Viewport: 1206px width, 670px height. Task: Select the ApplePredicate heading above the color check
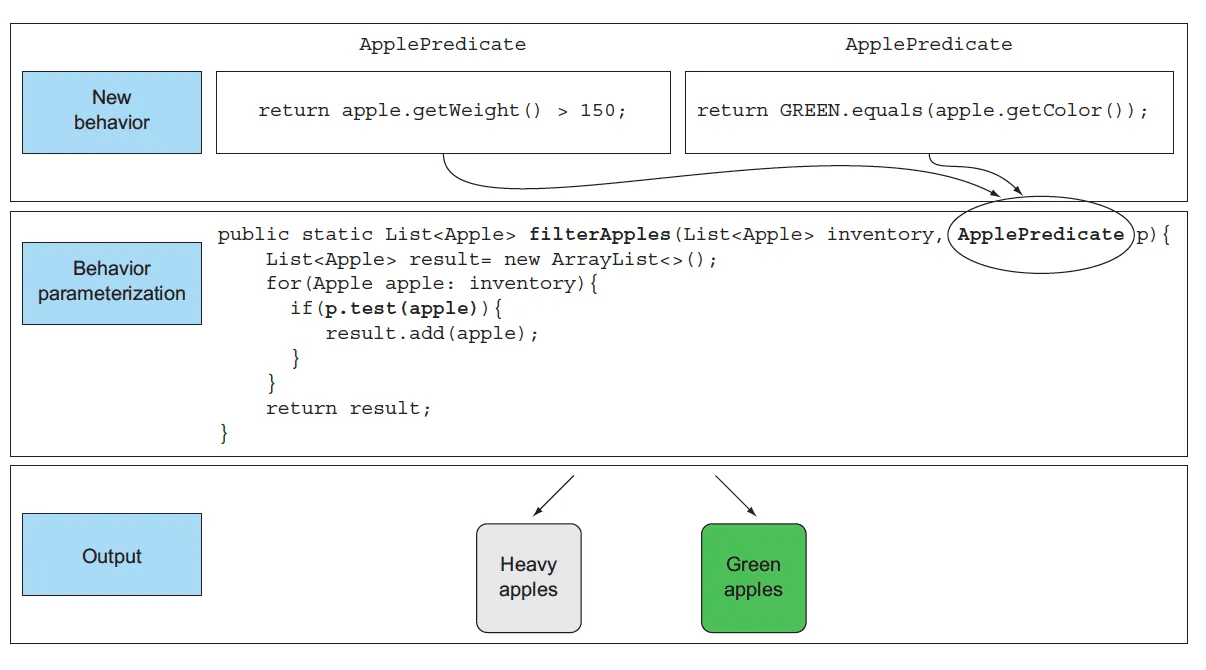(928, 44)
